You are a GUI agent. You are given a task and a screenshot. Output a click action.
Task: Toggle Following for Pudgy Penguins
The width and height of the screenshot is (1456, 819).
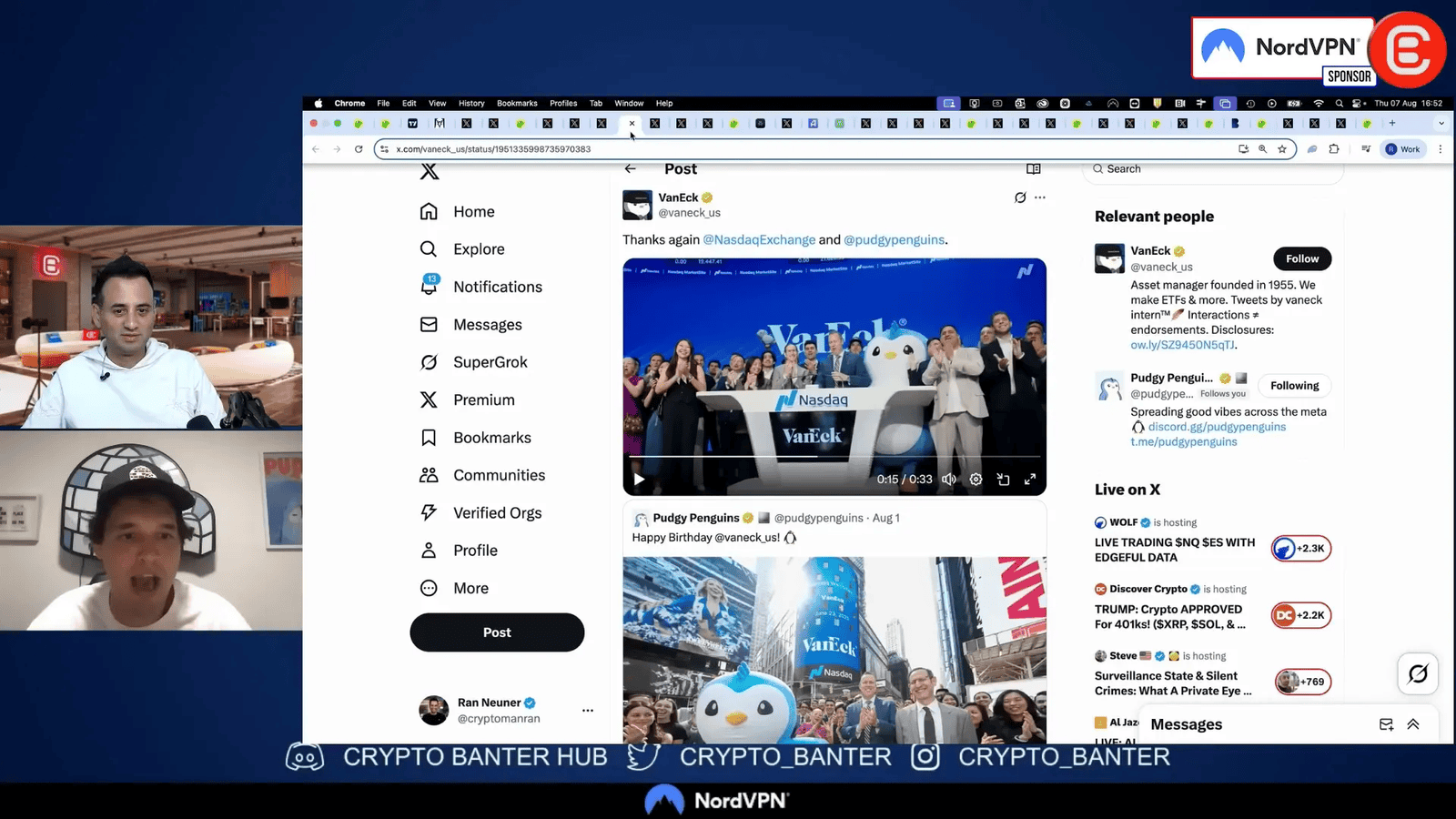(1294, 386)
